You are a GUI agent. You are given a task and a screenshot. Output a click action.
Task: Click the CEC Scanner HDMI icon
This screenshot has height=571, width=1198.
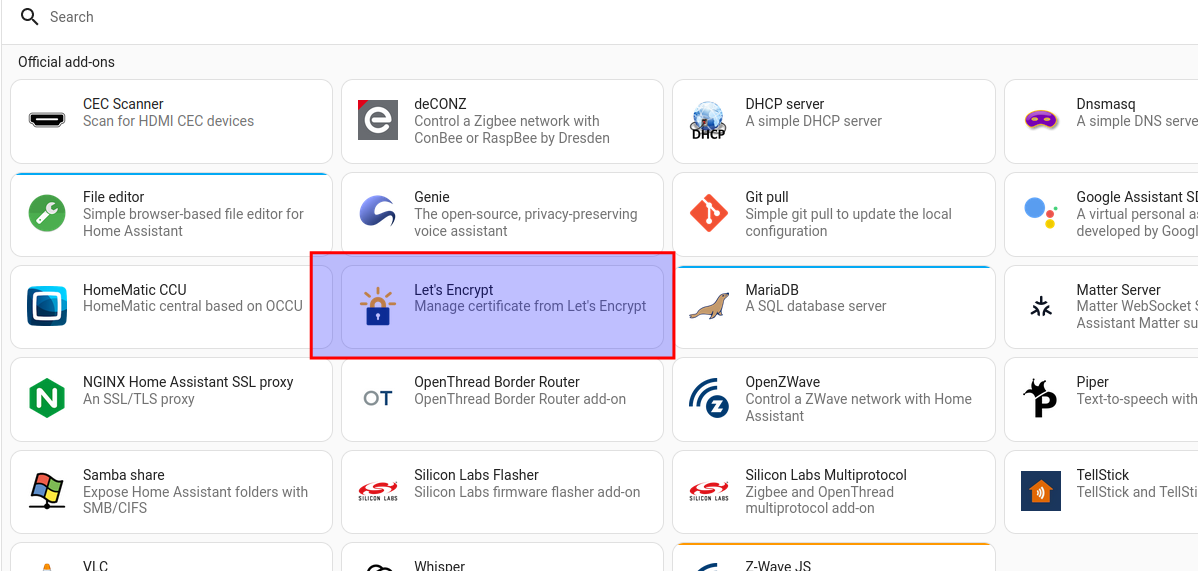[47, 121]
